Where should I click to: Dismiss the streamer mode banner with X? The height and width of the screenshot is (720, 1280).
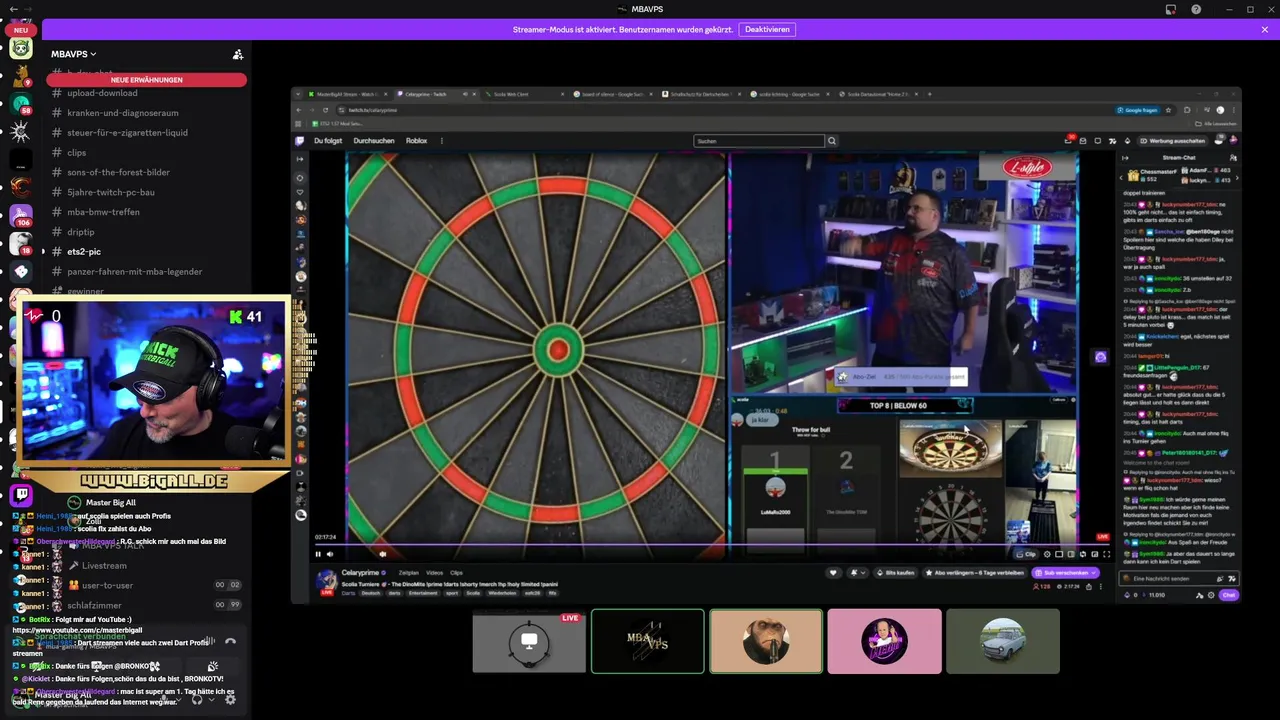point(1265,30)
